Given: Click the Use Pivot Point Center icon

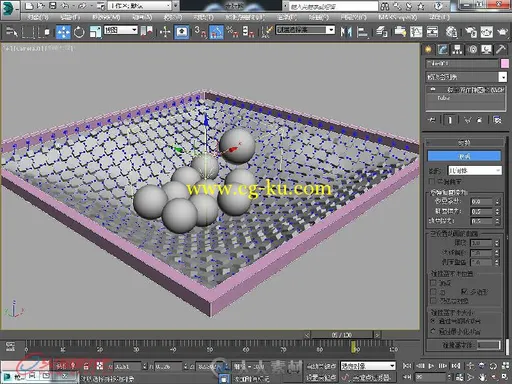Looking at the screenshot, I should pos(146,32).
